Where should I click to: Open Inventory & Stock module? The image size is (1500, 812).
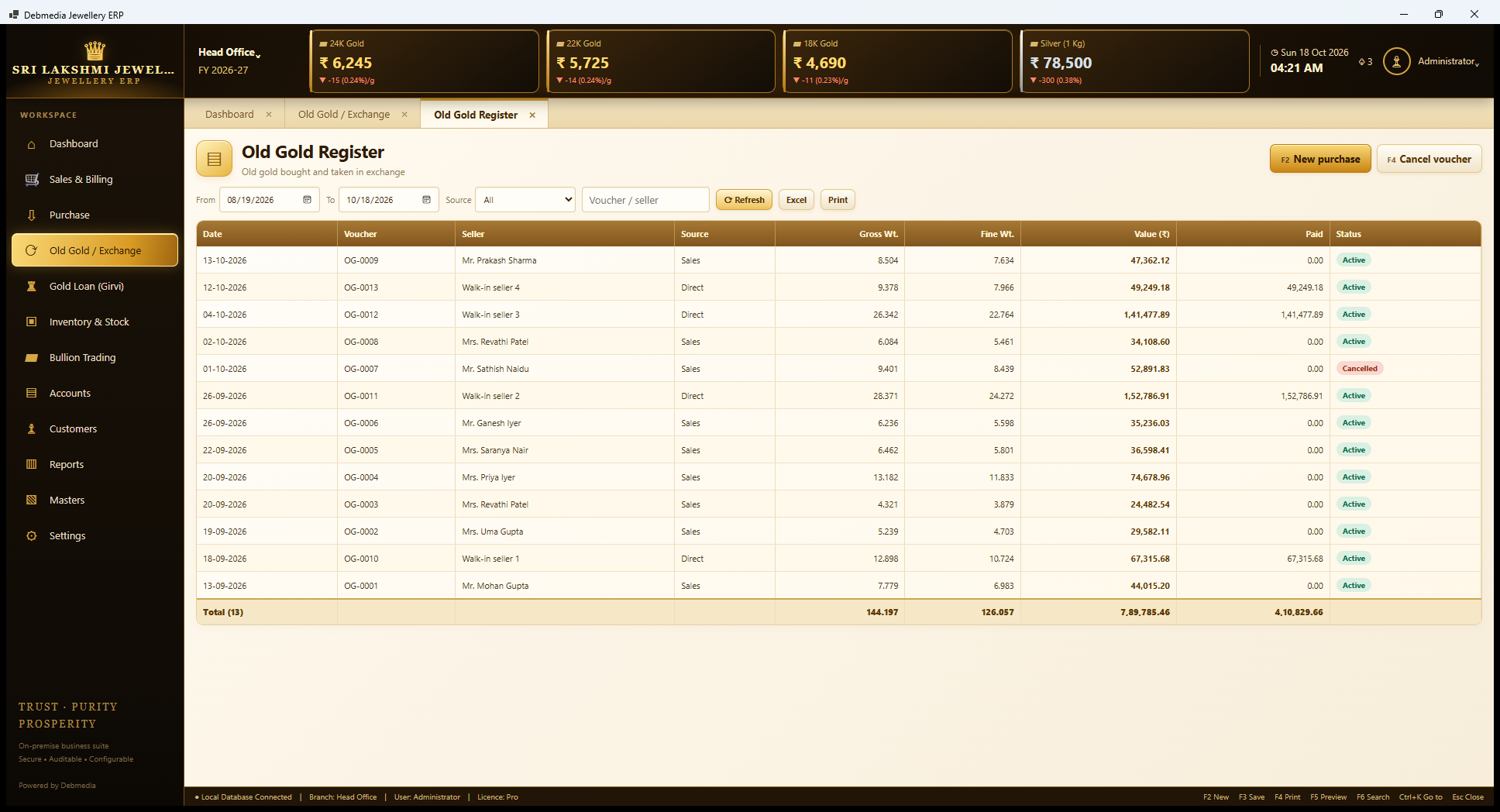tap(95, 322)
